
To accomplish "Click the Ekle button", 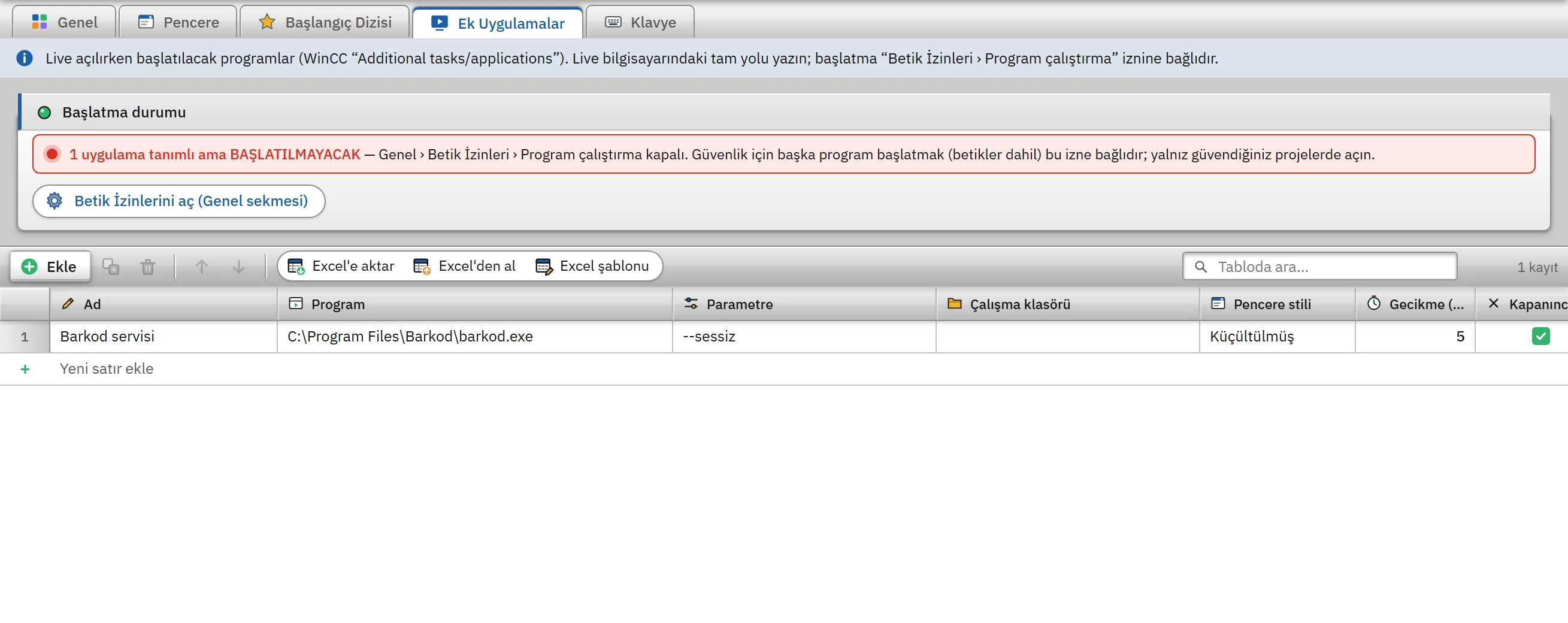I will point(50,267).
